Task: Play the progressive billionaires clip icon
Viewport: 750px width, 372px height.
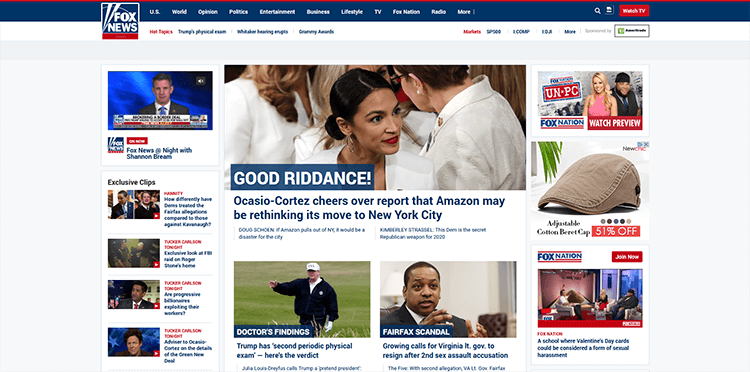Action: coord(156,306)
